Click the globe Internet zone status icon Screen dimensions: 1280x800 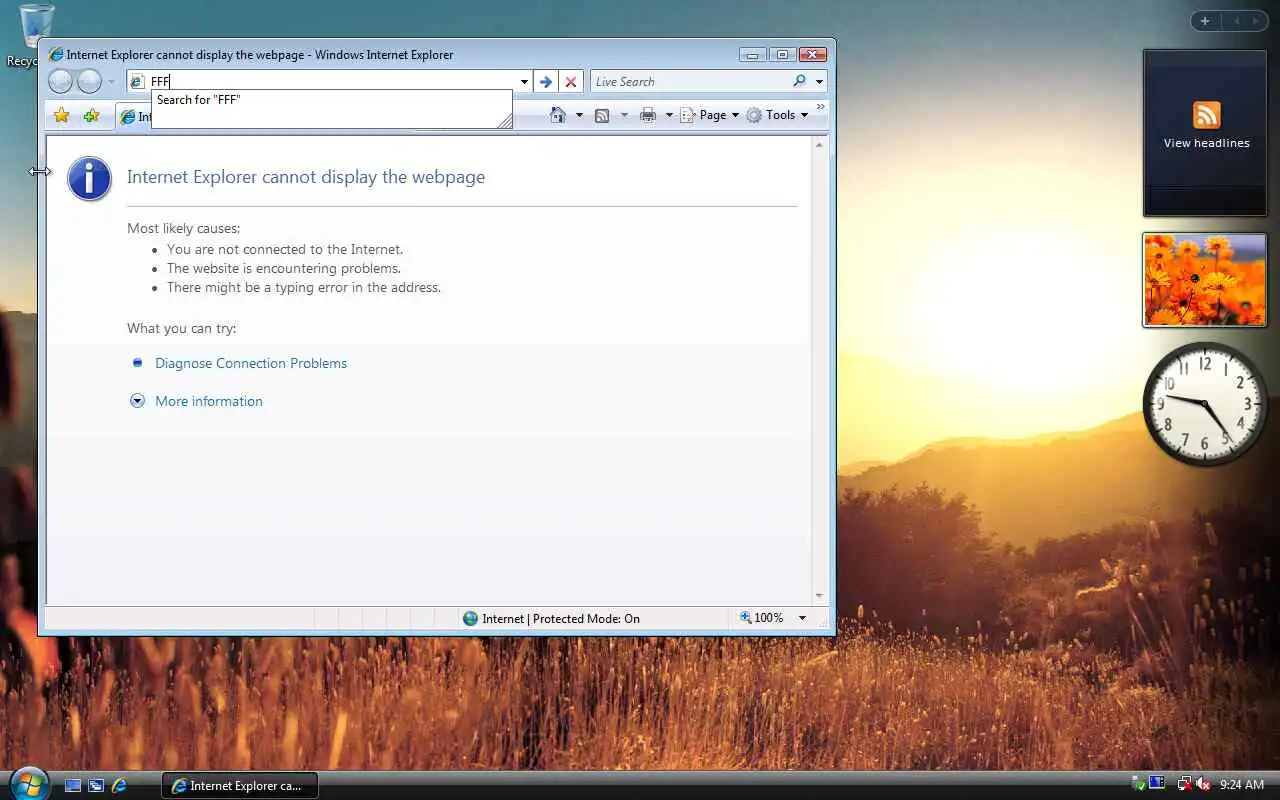(x=471, y=618)
